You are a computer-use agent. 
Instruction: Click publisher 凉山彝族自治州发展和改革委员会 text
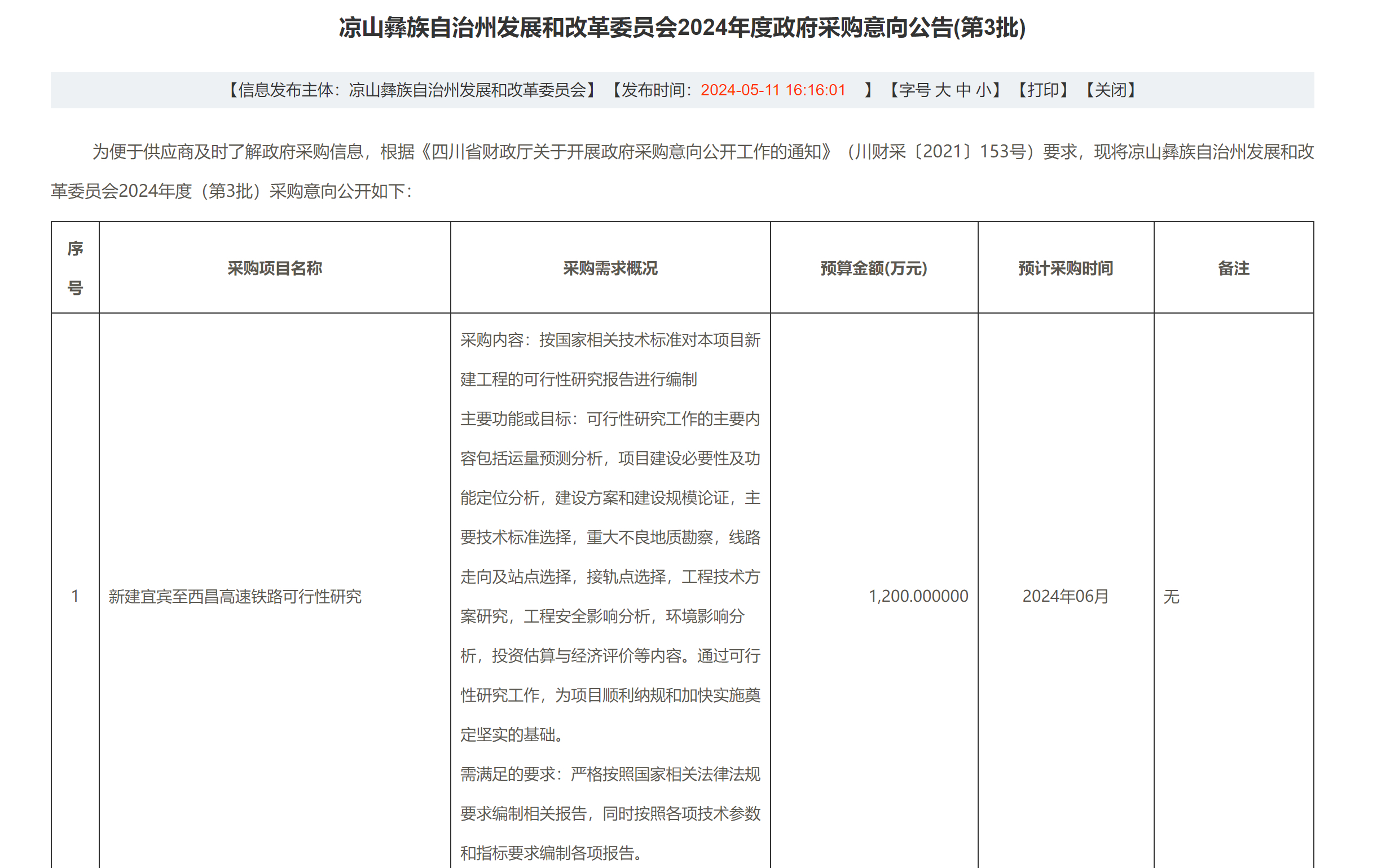[x=468, y=90]
